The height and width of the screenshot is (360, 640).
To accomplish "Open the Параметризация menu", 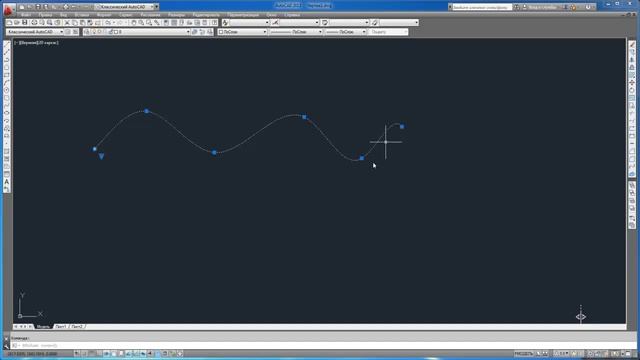I will [x=243, y=15].
